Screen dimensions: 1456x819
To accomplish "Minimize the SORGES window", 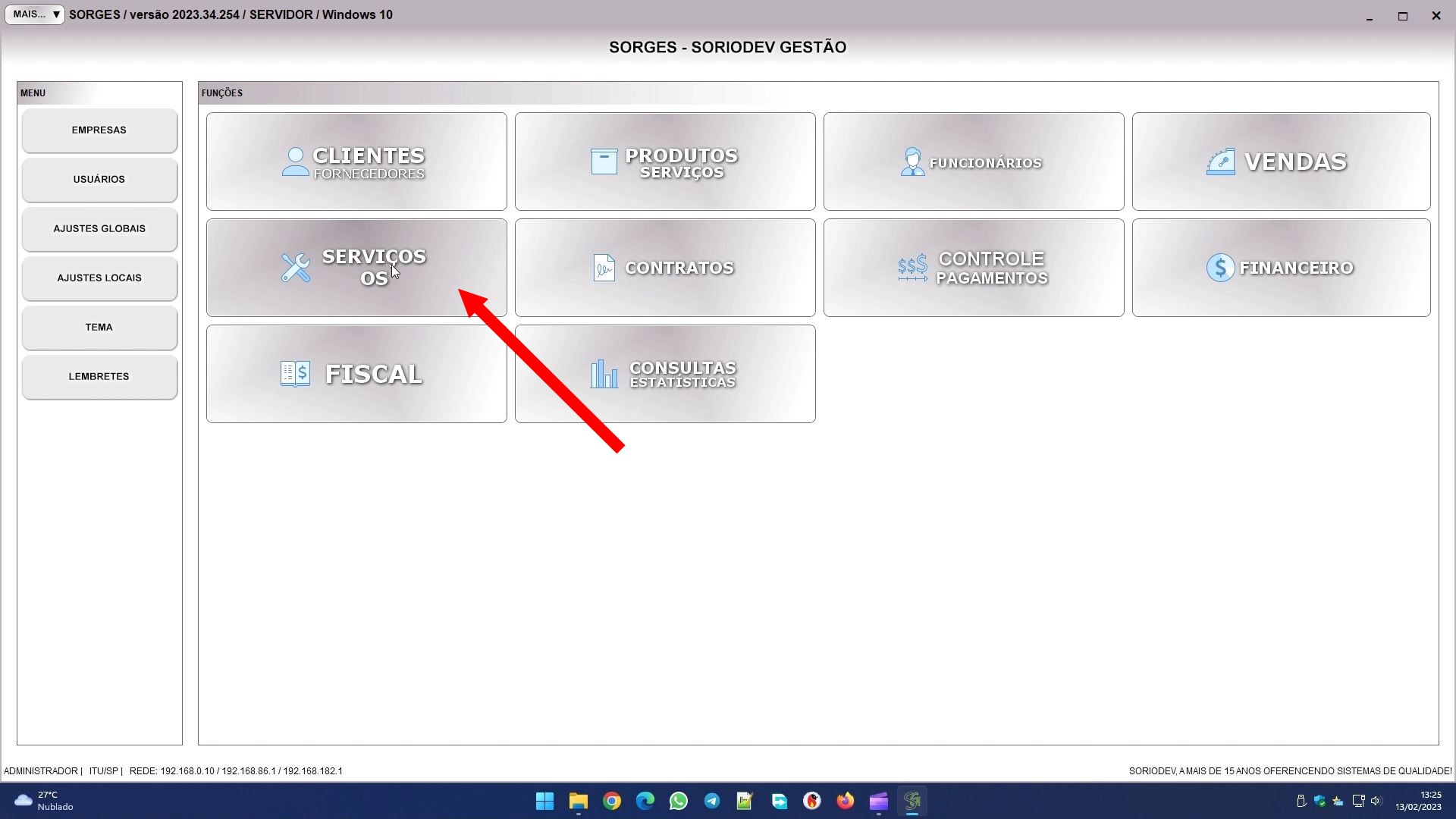I will pyautogui.click(x=1370, y=16).
